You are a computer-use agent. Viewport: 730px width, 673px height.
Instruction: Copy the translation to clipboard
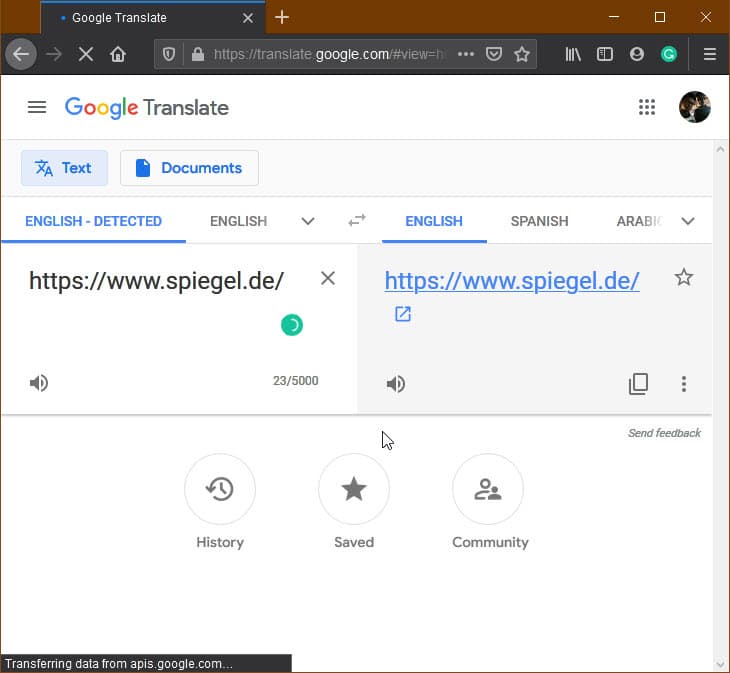pos(638,384)
